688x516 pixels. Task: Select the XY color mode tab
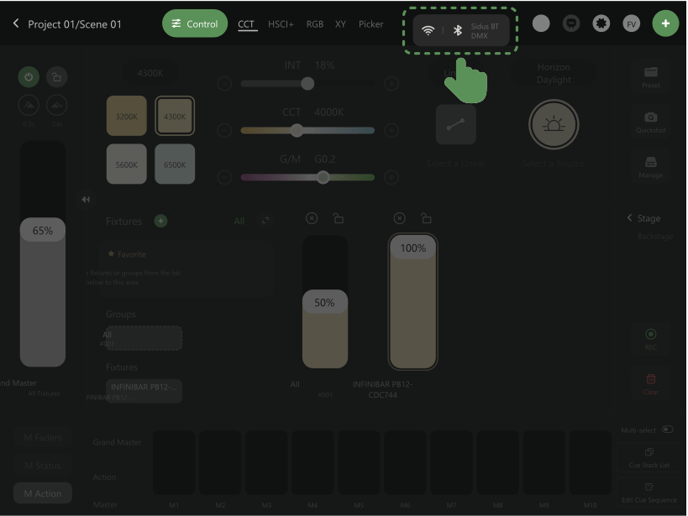tap(340, 24)
